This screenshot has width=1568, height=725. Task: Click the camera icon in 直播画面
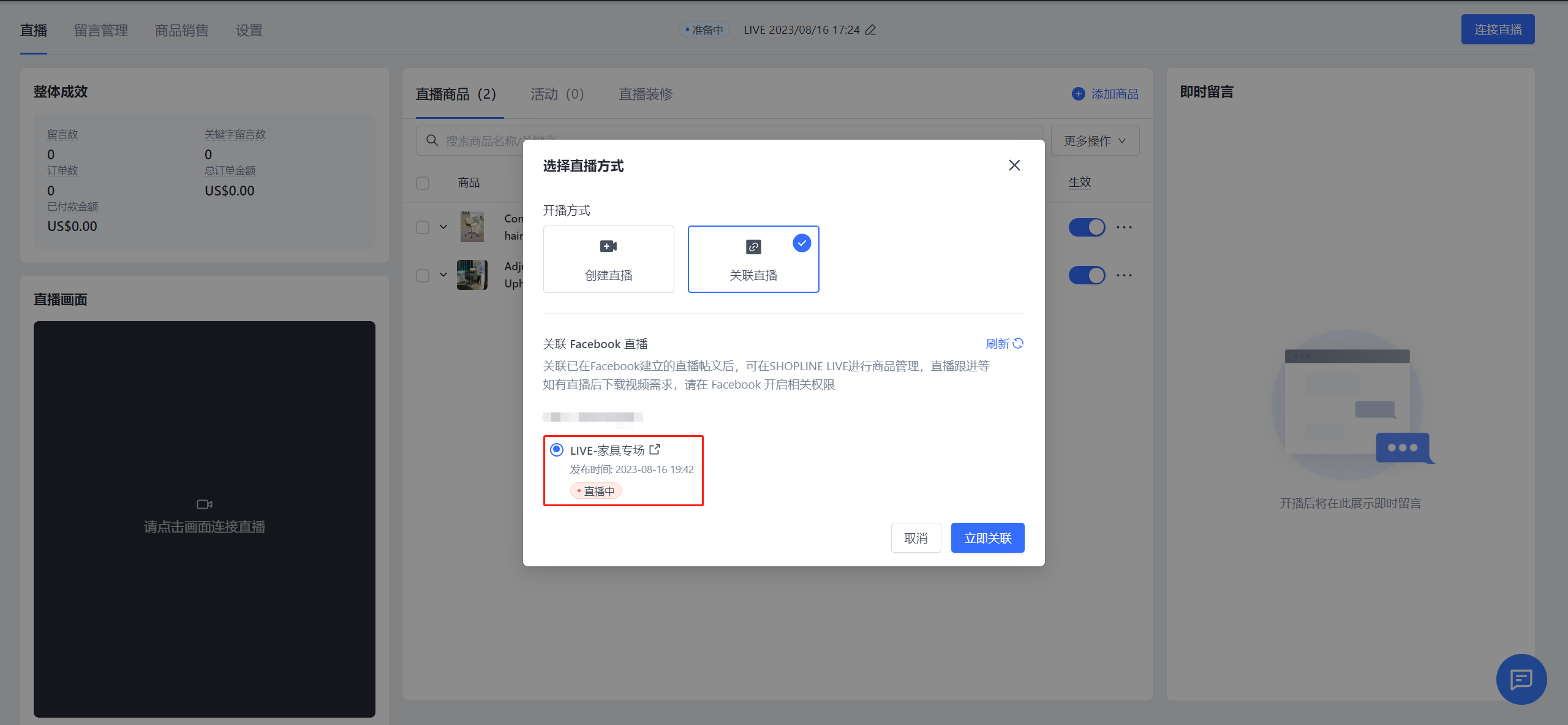[205, 504]
